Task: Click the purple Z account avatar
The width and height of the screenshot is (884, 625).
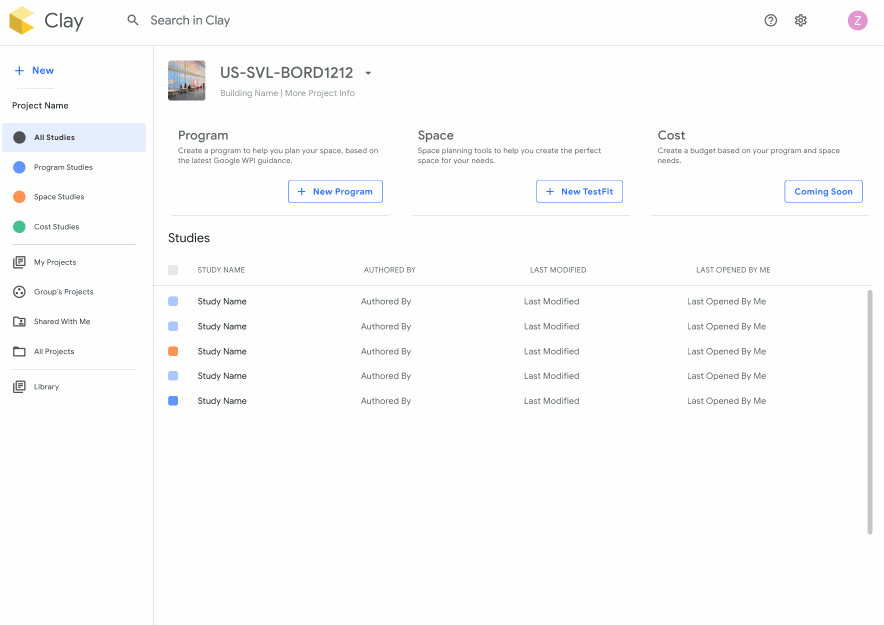Action: 857,20
